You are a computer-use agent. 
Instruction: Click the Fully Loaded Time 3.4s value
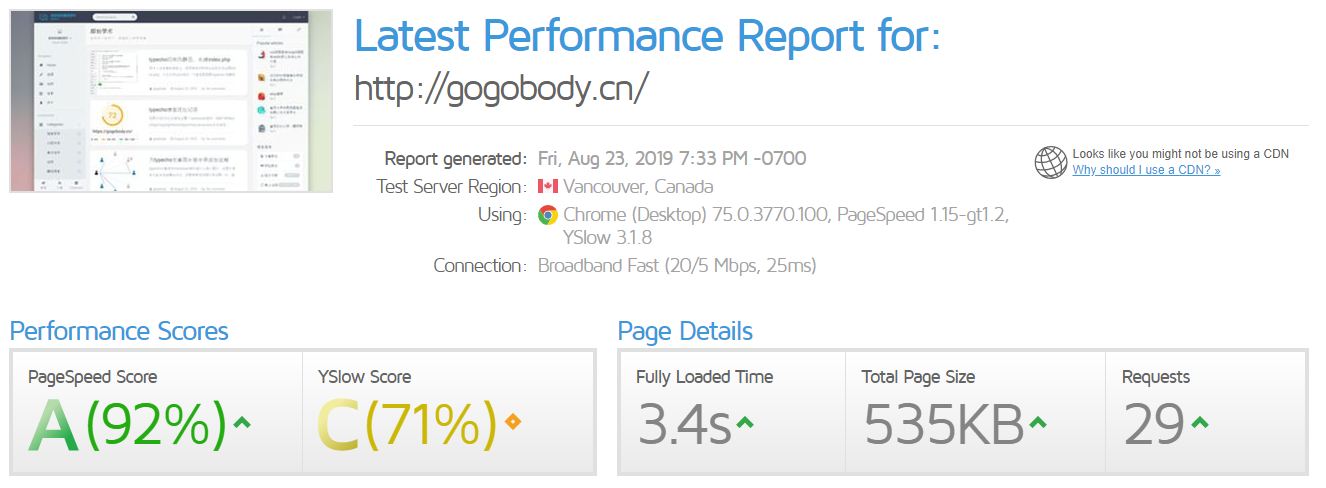[684, 424]
